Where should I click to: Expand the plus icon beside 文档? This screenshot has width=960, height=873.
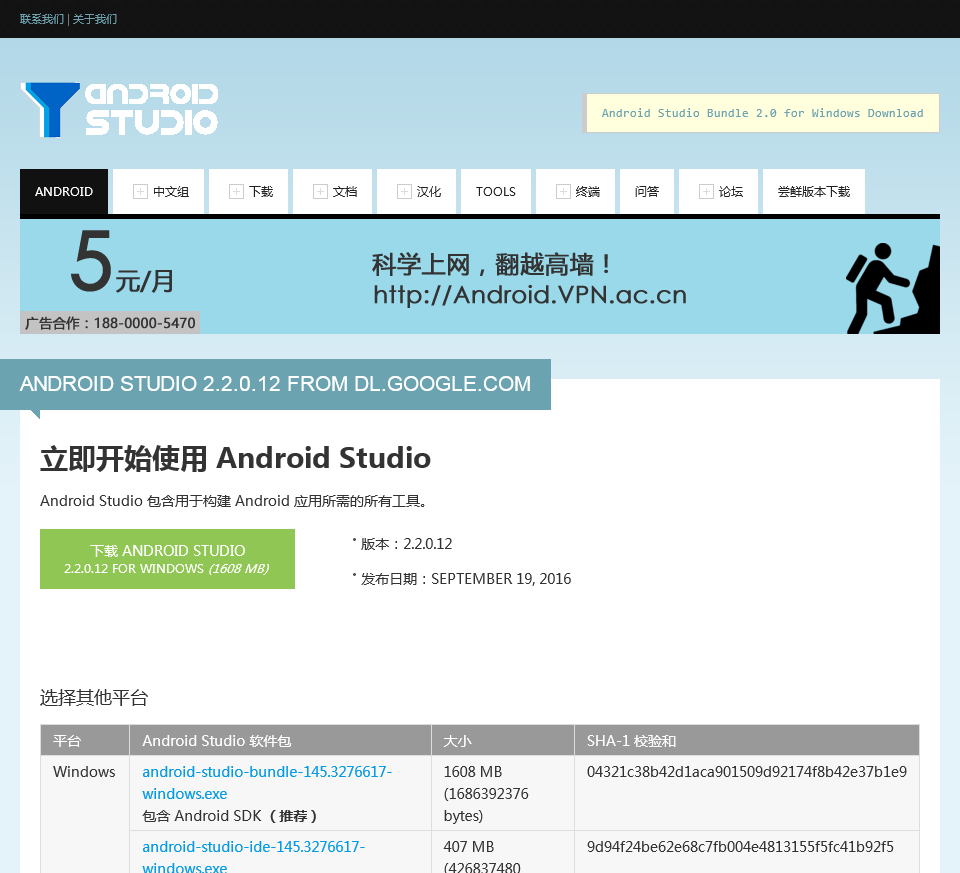(x=320, y=192)
